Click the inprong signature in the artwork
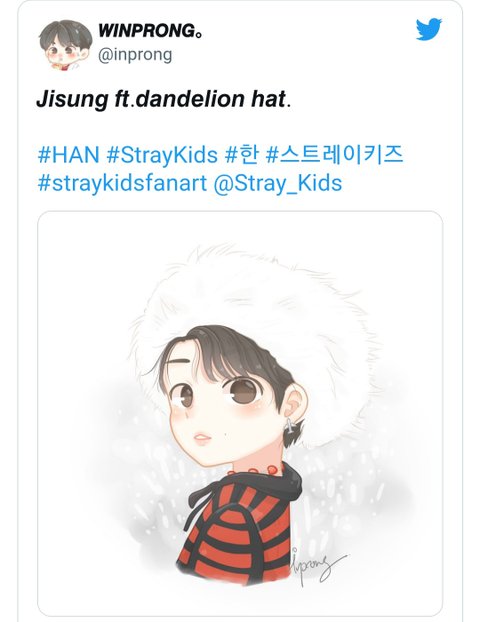This screenshot has height=622, width=480. [316, 565]
